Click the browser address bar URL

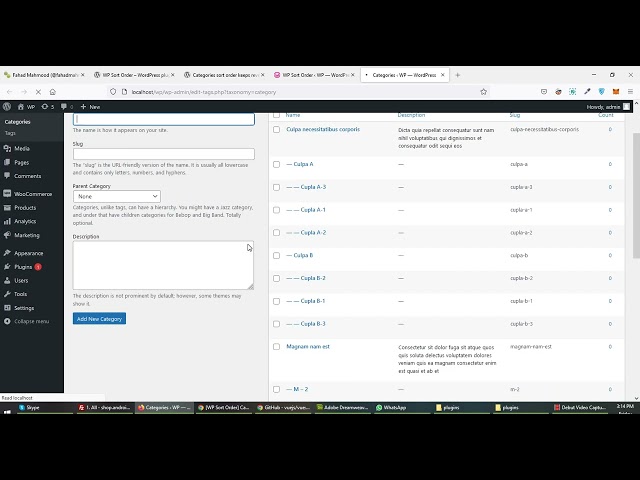coord(204,92)
